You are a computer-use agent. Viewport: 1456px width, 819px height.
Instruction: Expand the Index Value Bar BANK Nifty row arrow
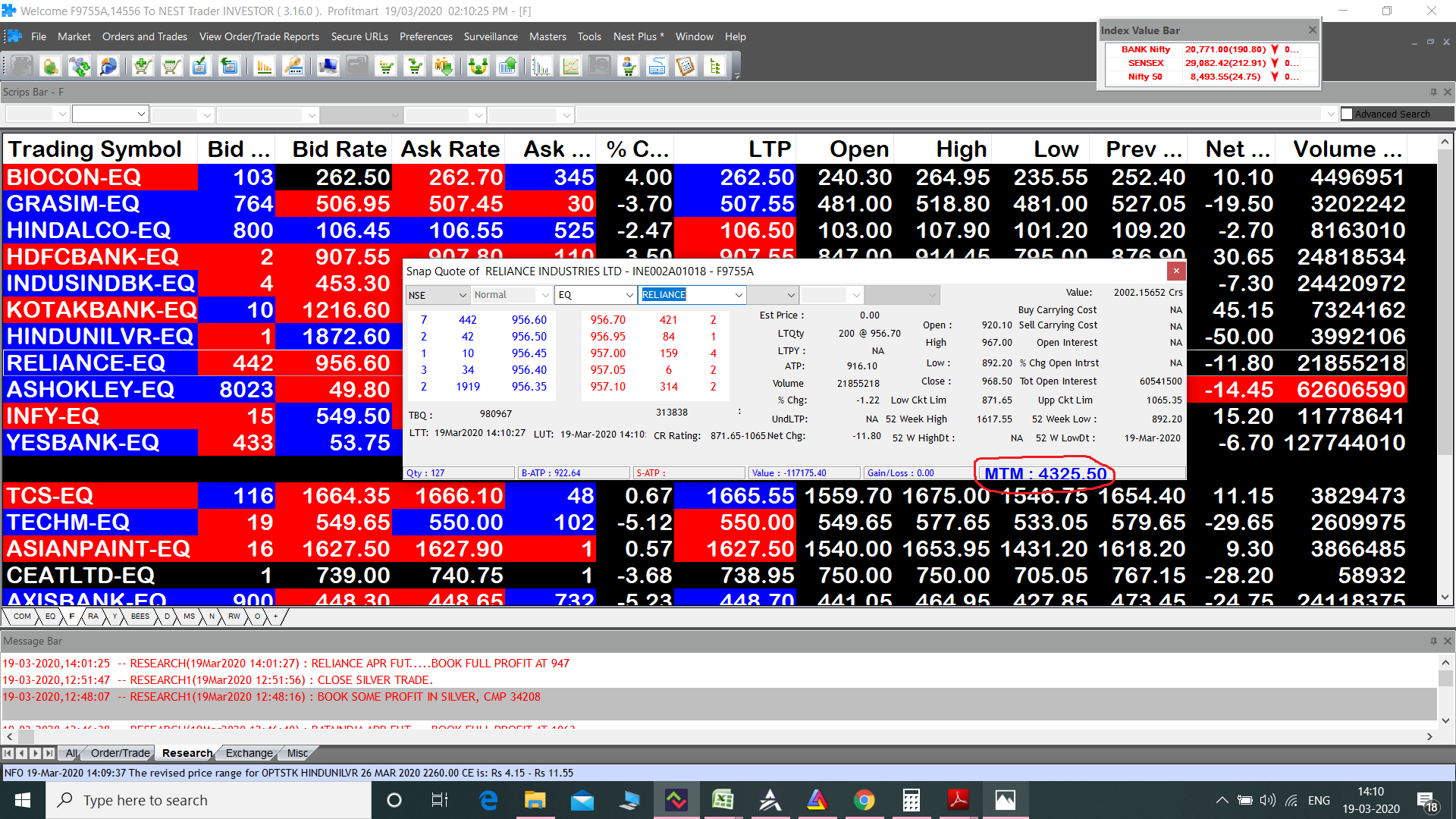coord(1275,49)
